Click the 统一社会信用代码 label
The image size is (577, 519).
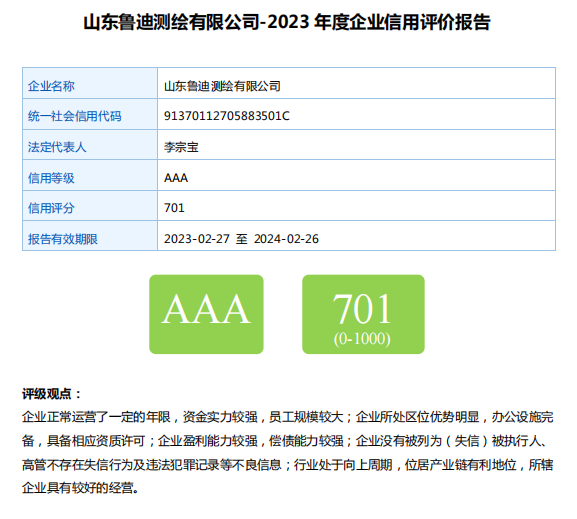[74, 116]
